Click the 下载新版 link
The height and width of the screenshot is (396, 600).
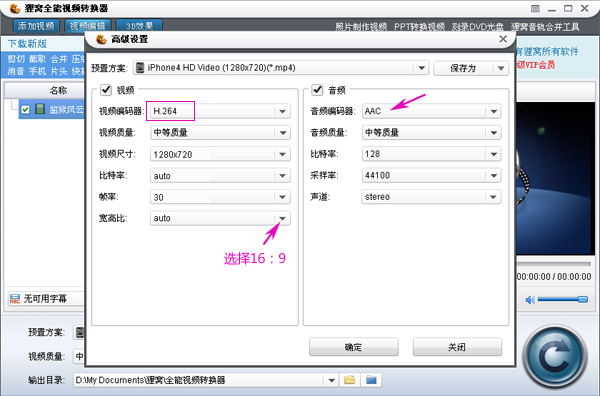[x=27, y=44]
